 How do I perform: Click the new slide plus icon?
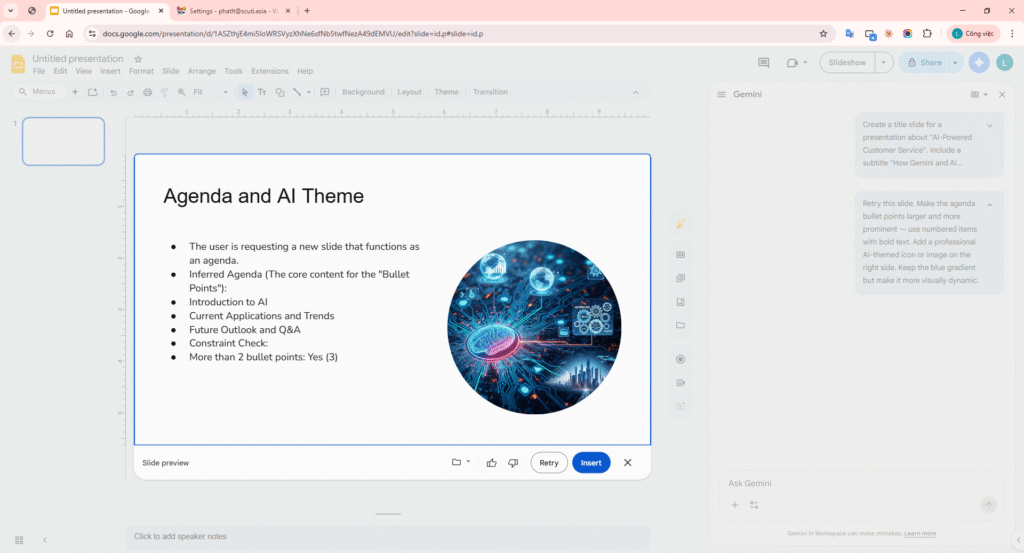click(x=75, y=92)
